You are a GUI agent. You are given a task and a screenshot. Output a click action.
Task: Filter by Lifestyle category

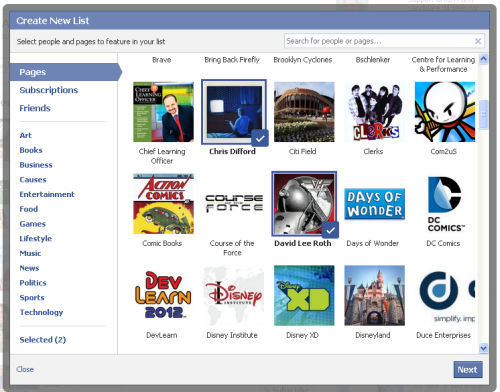(x=36, y=238)
